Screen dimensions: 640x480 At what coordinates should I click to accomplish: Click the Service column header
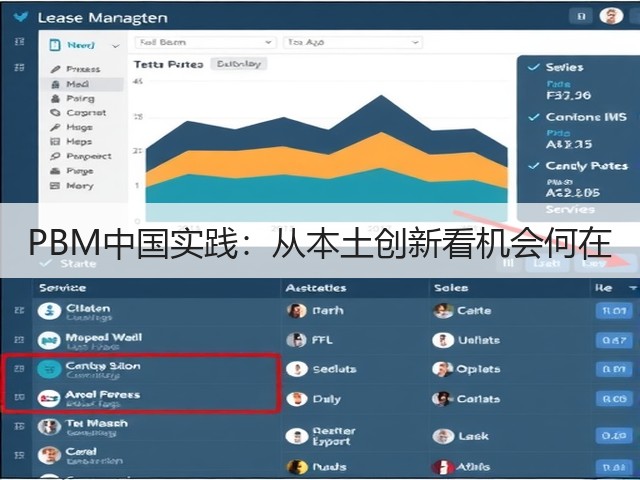[62, 288]
